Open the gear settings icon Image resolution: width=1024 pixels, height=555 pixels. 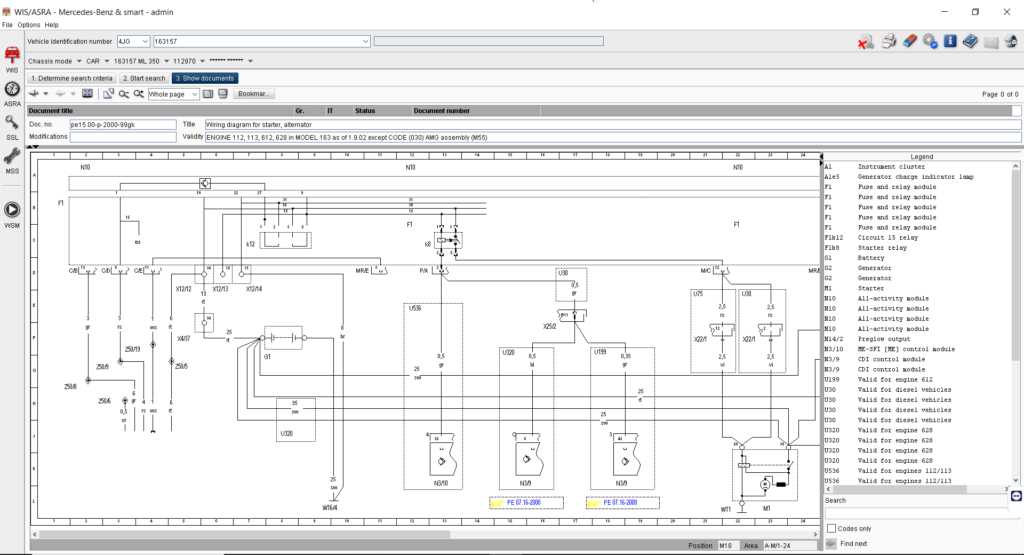930,42
